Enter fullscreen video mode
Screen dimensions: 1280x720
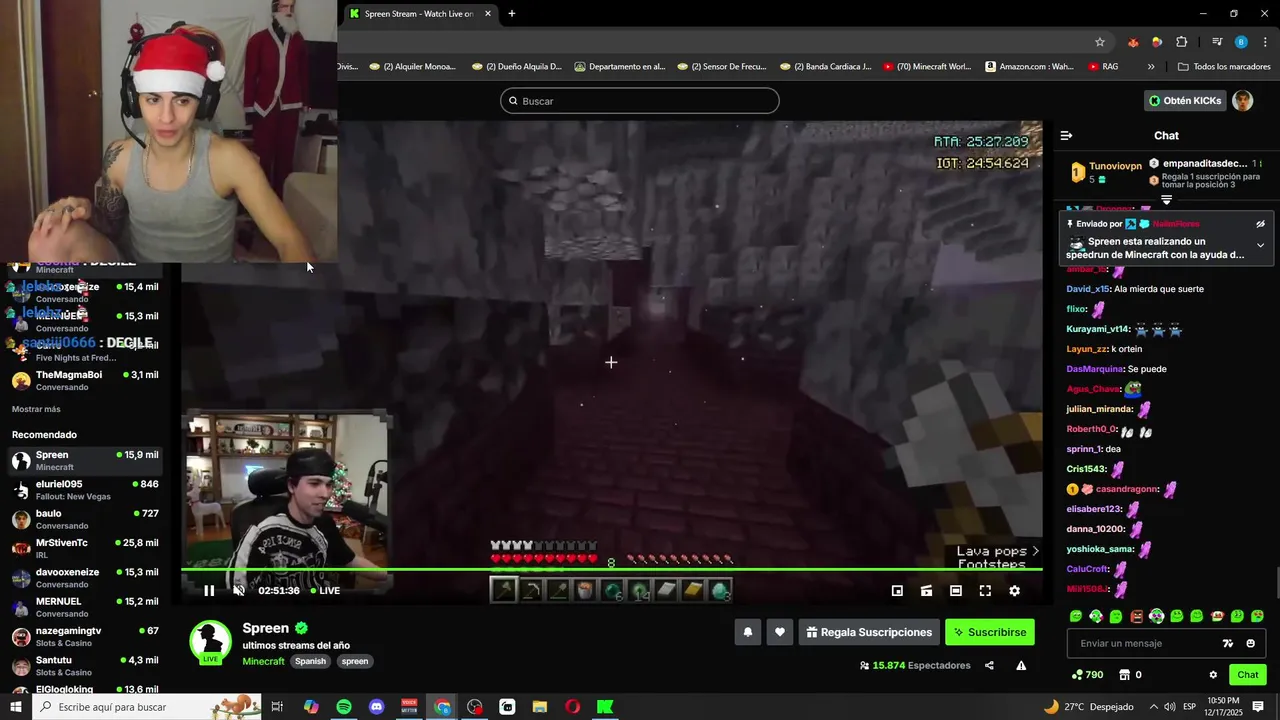pyautogui.click(x=985, y=591)
